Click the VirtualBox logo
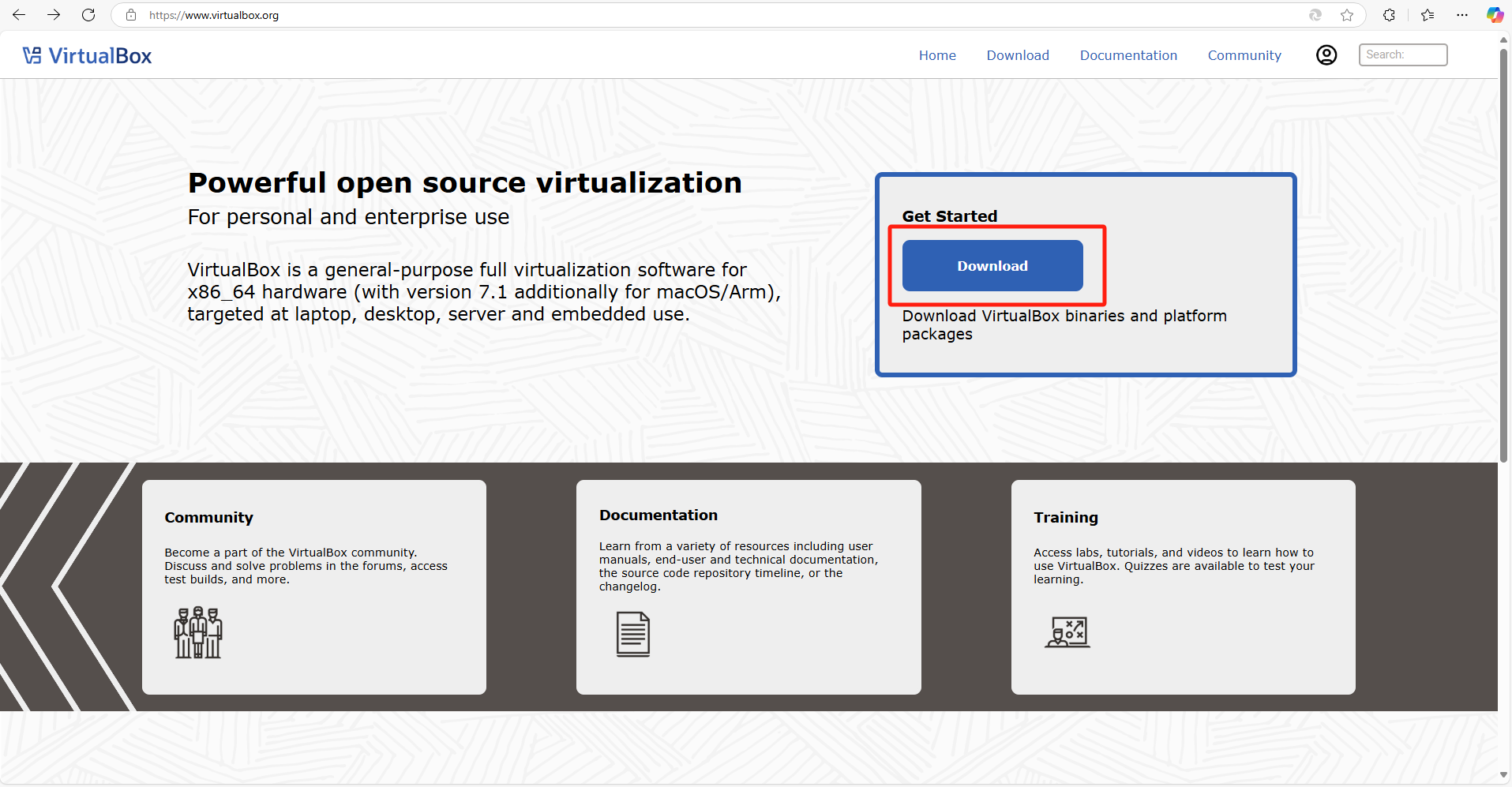The height and width of the screenshot is (787, 1512). 87,55
